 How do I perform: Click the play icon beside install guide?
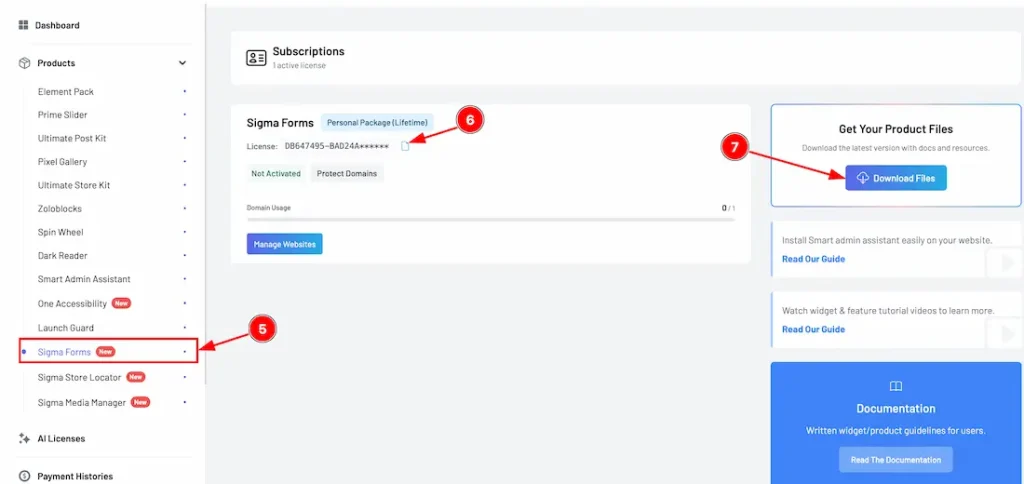(1006, 263)
